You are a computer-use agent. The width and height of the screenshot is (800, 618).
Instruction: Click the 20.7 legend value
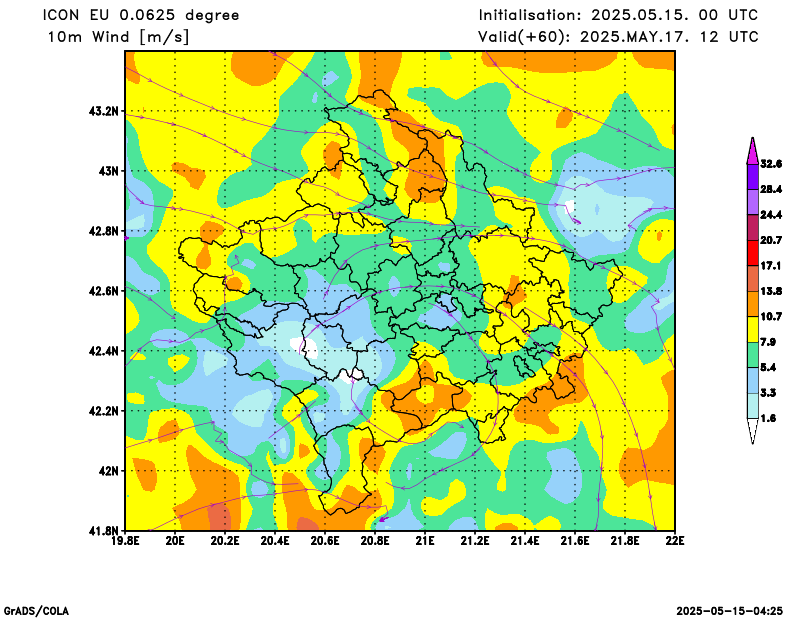click(x=771, y=240)
